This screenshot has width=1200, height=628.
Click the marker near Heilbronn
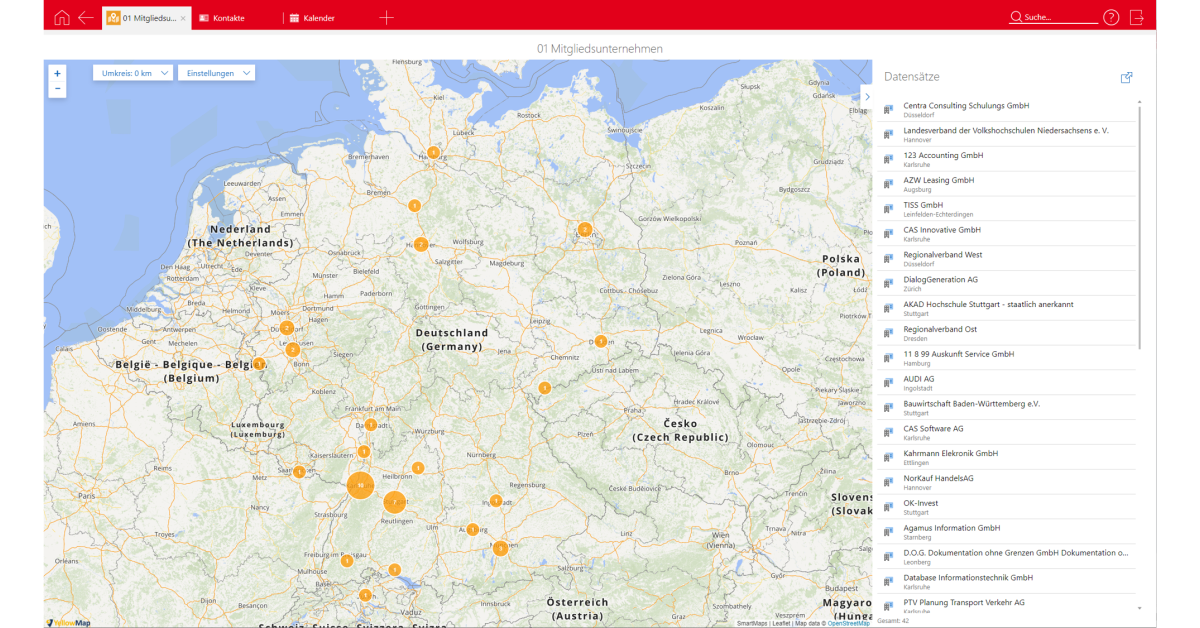click(x=418, y=468)
